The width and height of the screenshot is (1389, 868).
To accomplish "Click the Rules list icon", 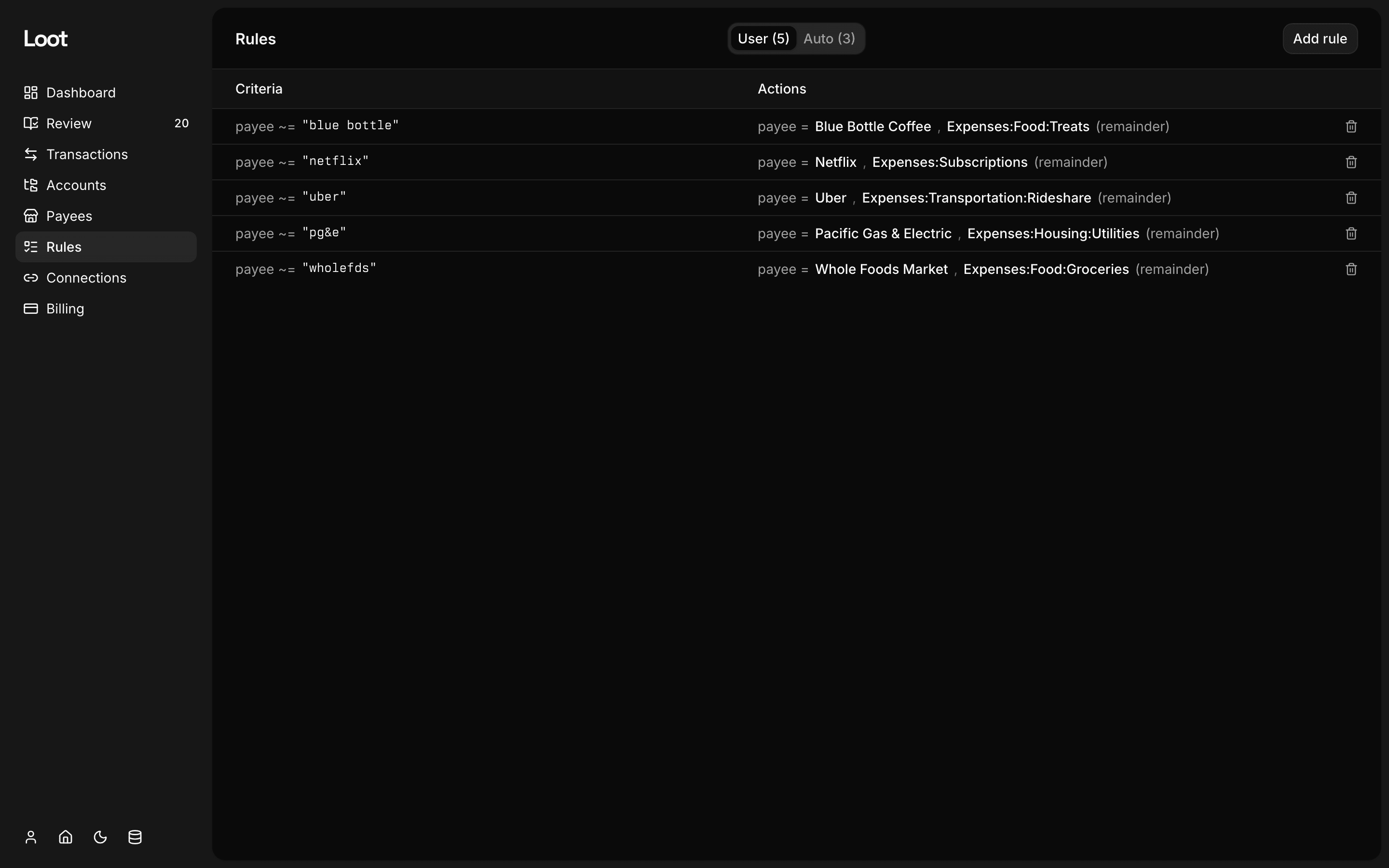I will click(31, 247).
